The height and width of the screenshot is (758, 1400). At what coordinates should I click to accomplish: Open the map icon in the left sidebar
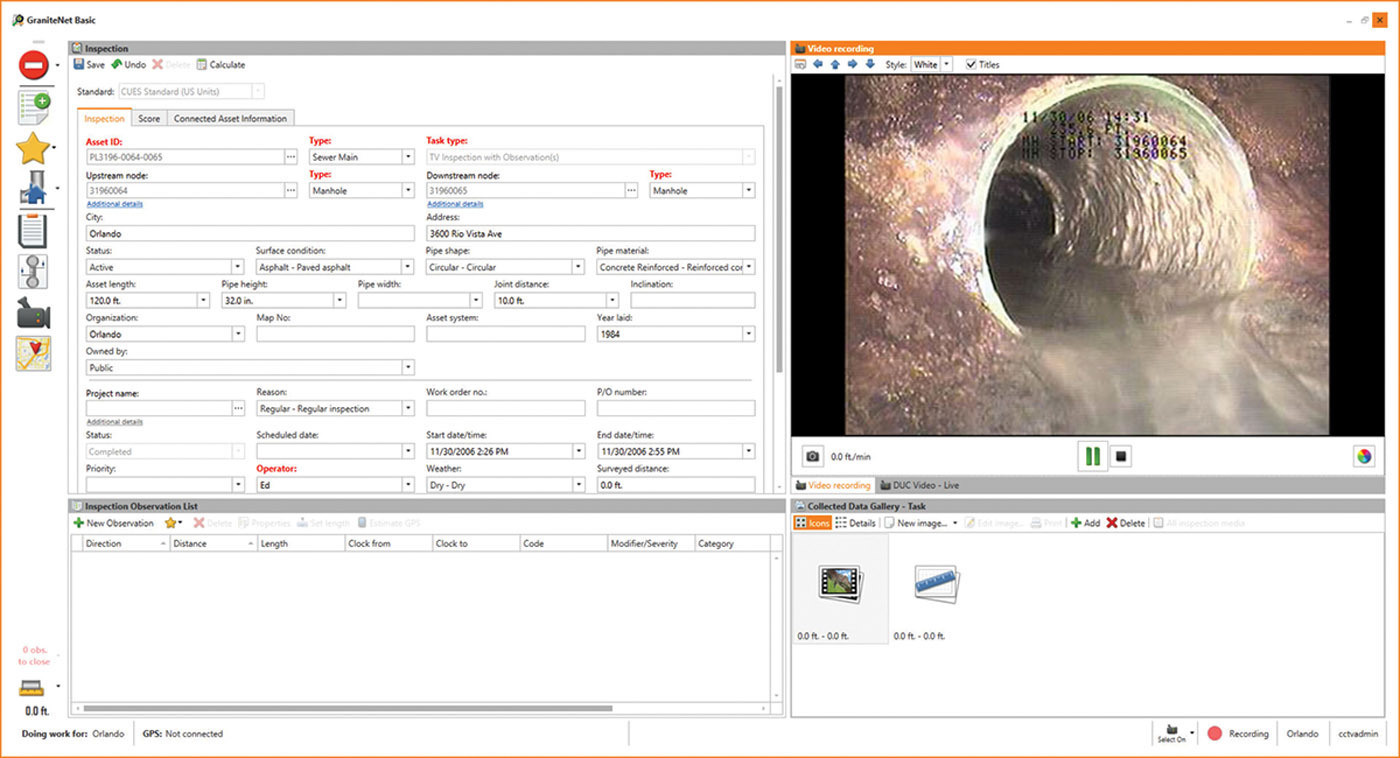(33, 352)
